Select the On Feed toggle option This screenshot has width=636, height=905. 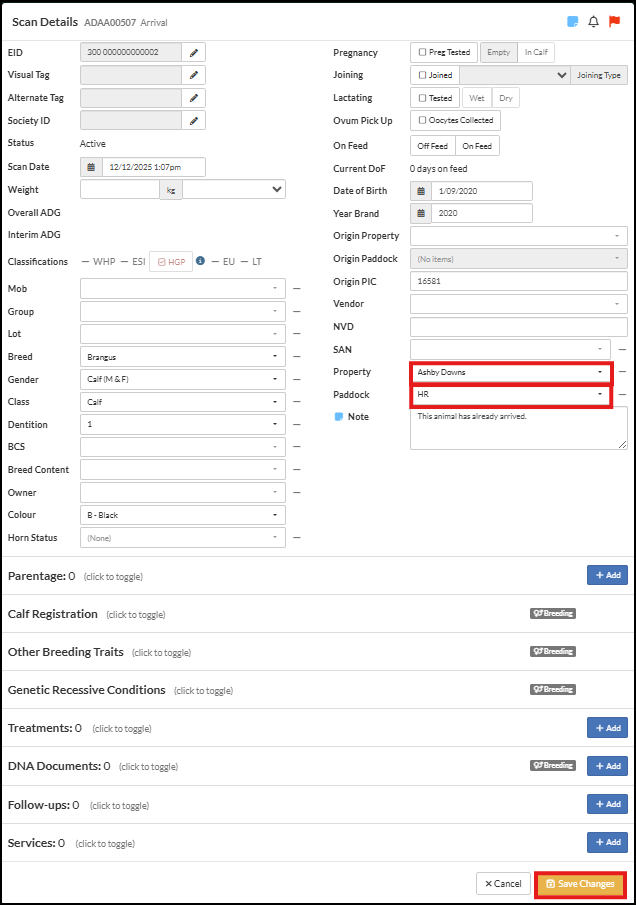point(477,146)
